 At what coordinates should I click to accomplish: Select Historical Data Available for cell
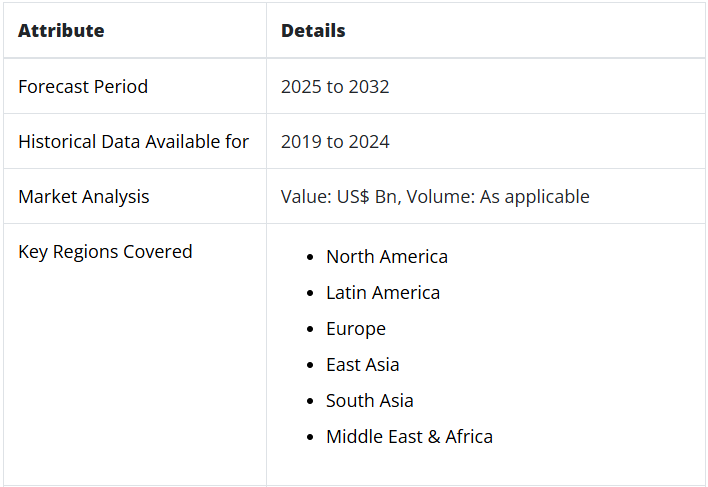[x=133, y=142]
